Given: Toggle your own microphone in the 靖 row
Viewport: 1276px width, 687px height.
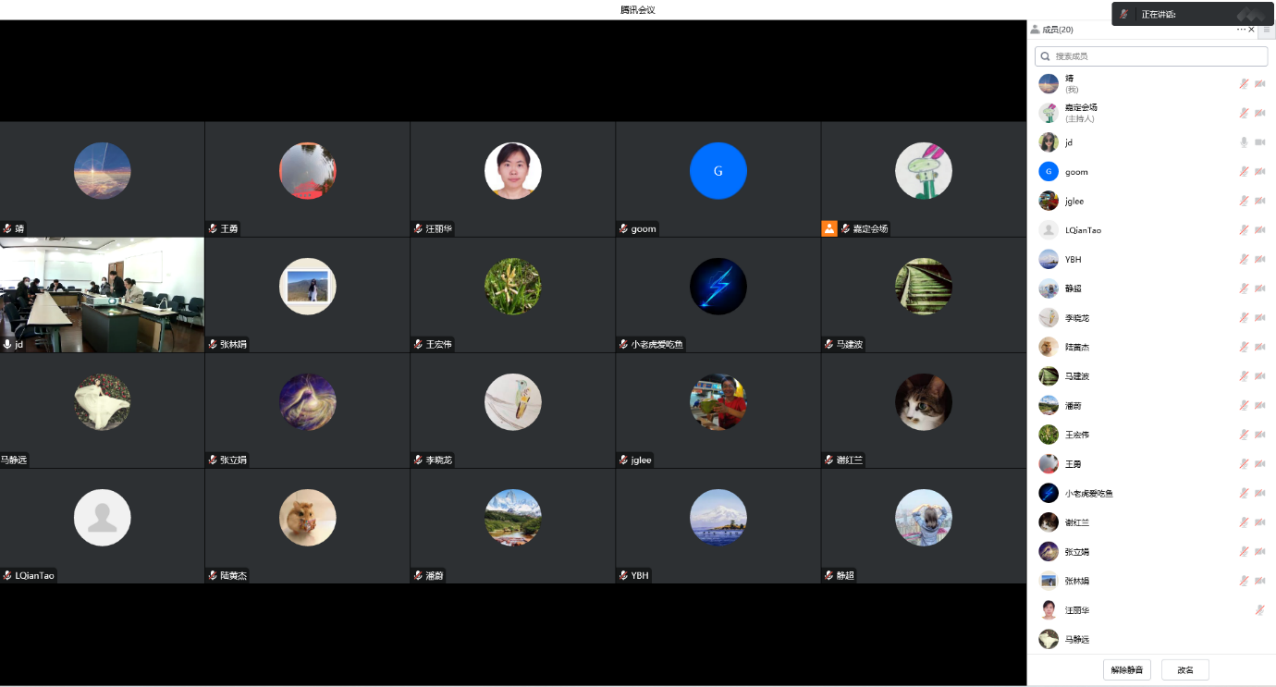Looking at the screenshot, I should pos(1244,84).
